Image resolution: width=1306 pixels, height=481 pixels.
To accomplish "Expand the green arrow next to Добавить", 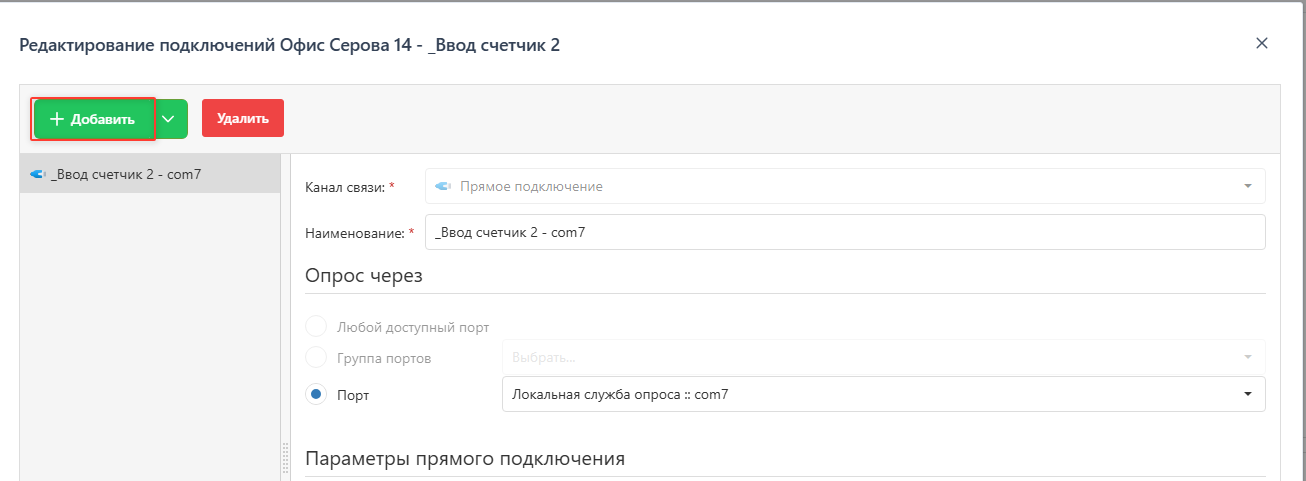I will [x=169, y=119].
